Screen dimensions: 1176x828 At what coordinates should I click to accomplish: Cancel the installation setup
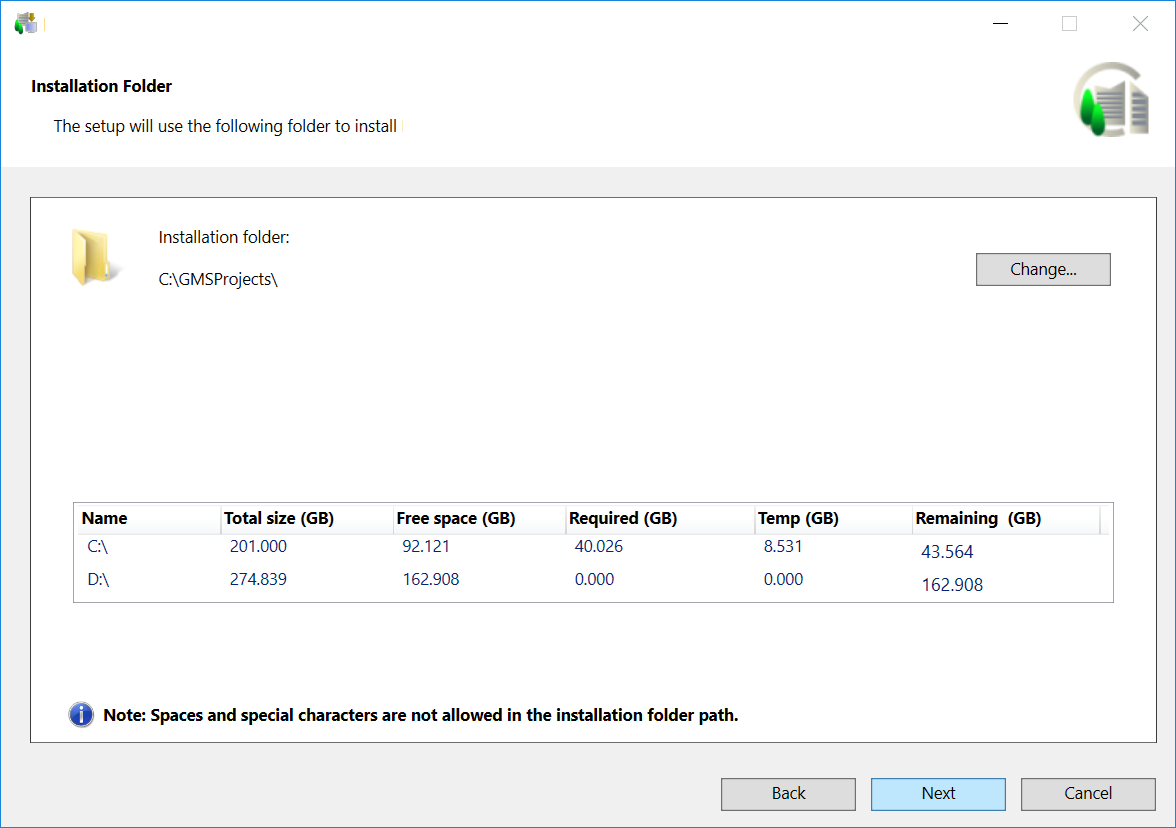pyautogui.click(x=1088, y=794)
